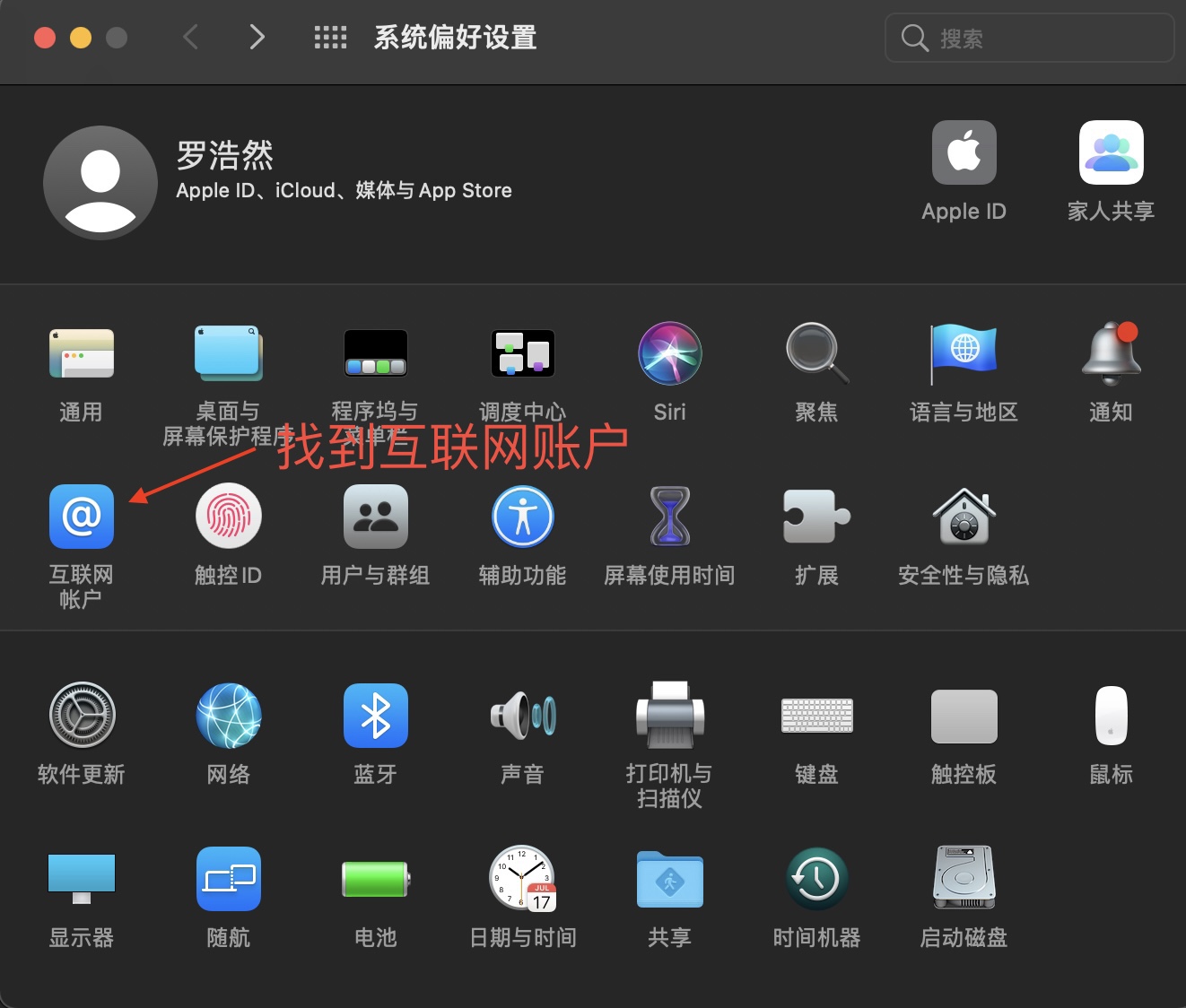Click 'Apple ID、iCloud、媒体与 App Store' subtitle
Screen dimensions: 1186x1008
pos(344,190)
